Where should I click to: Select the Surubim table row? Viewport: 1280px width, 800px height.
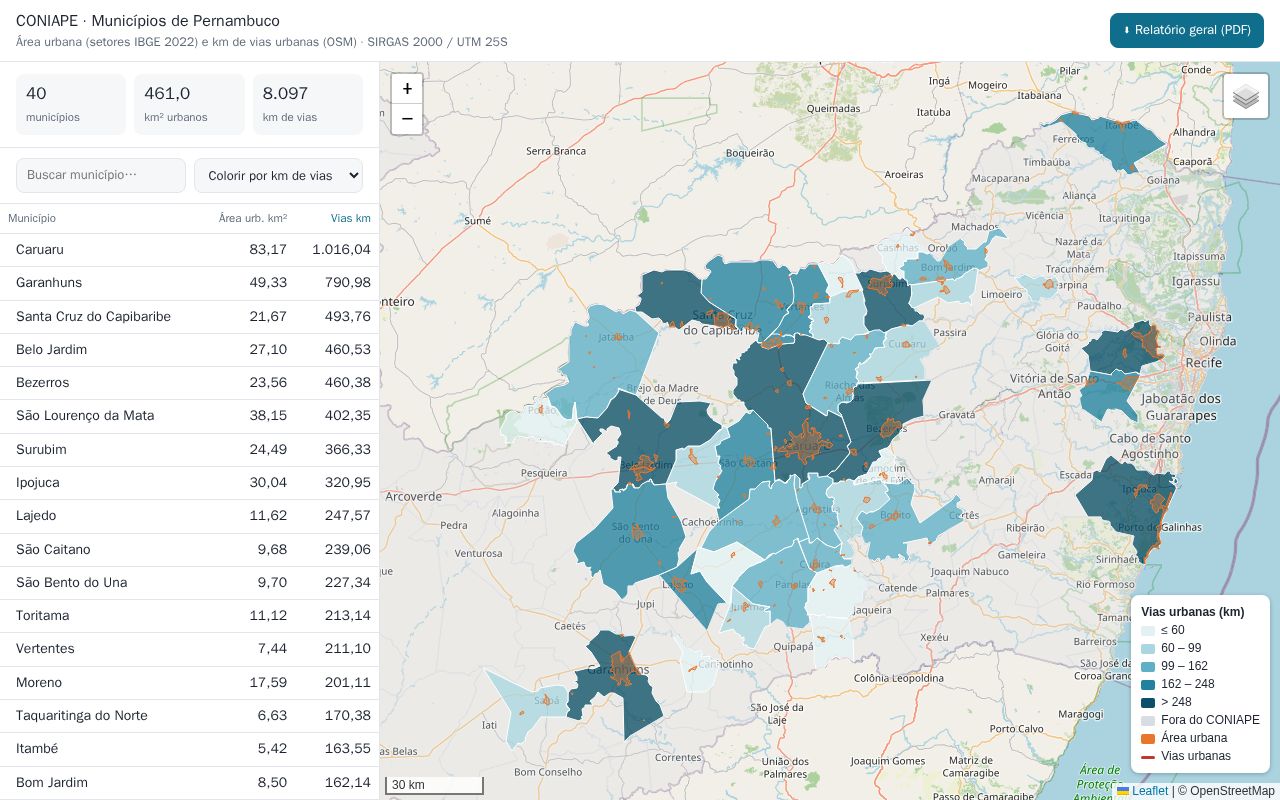[x=190, y=449]
